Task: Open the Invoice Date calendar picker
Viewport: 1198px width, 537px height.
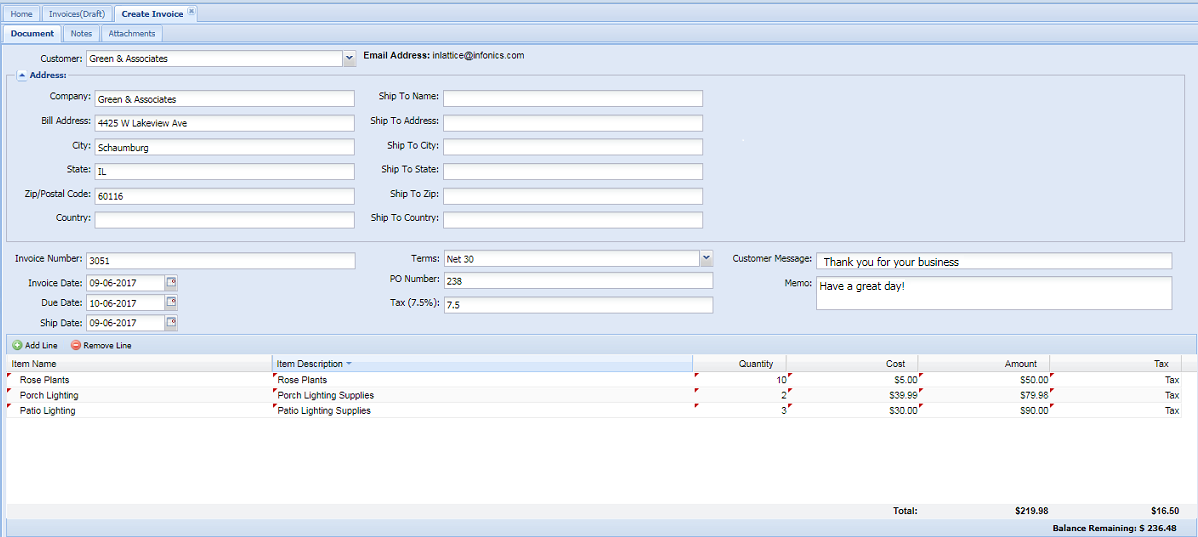Action: click(171, 283)
